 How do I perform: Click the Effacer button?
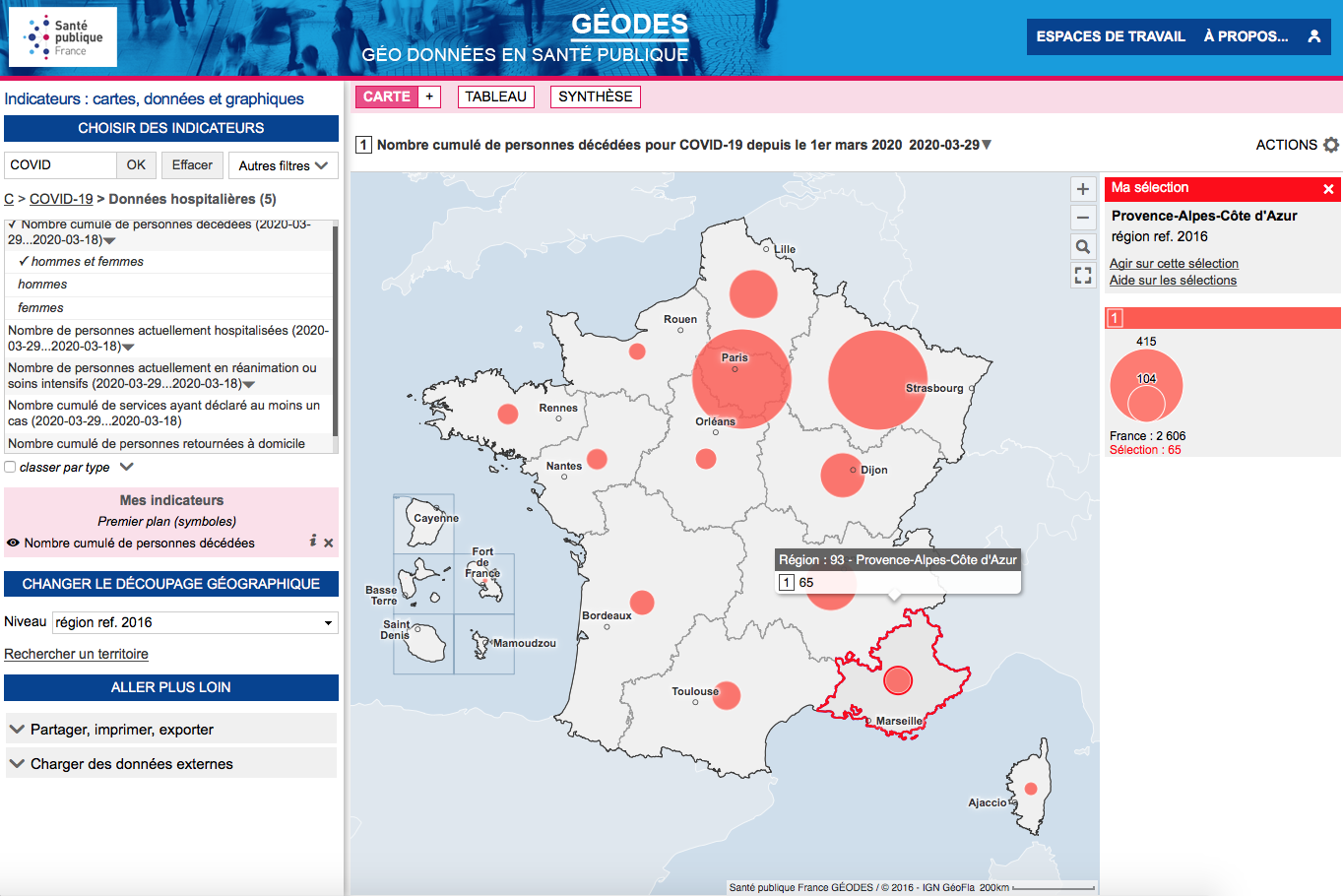[192, 165]
